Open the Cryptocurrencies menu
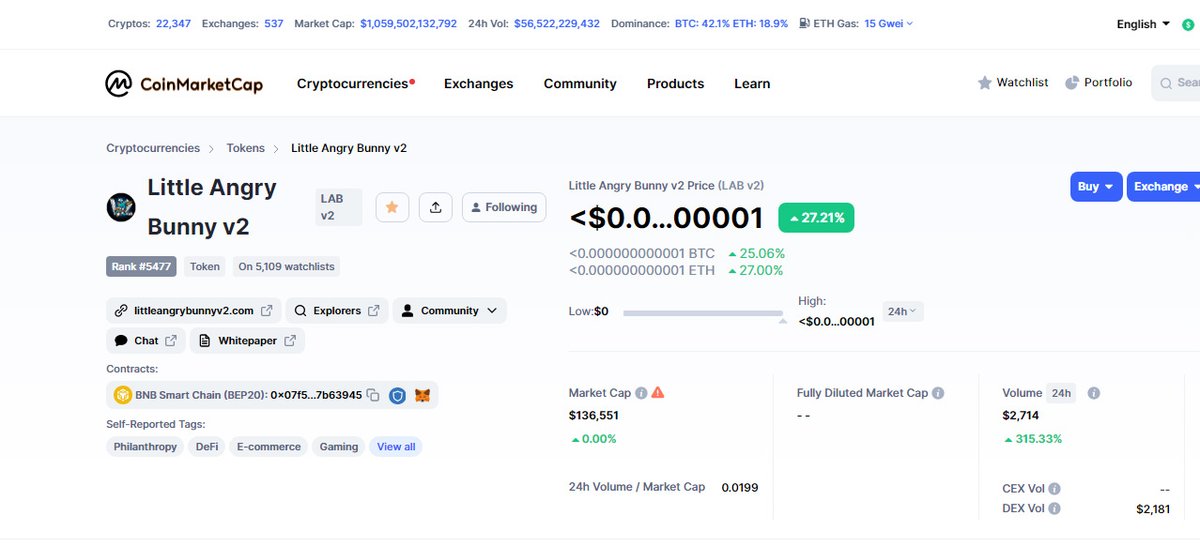Image resolution: width=1200 pixels, height=546 pixels. pos(355,84)
